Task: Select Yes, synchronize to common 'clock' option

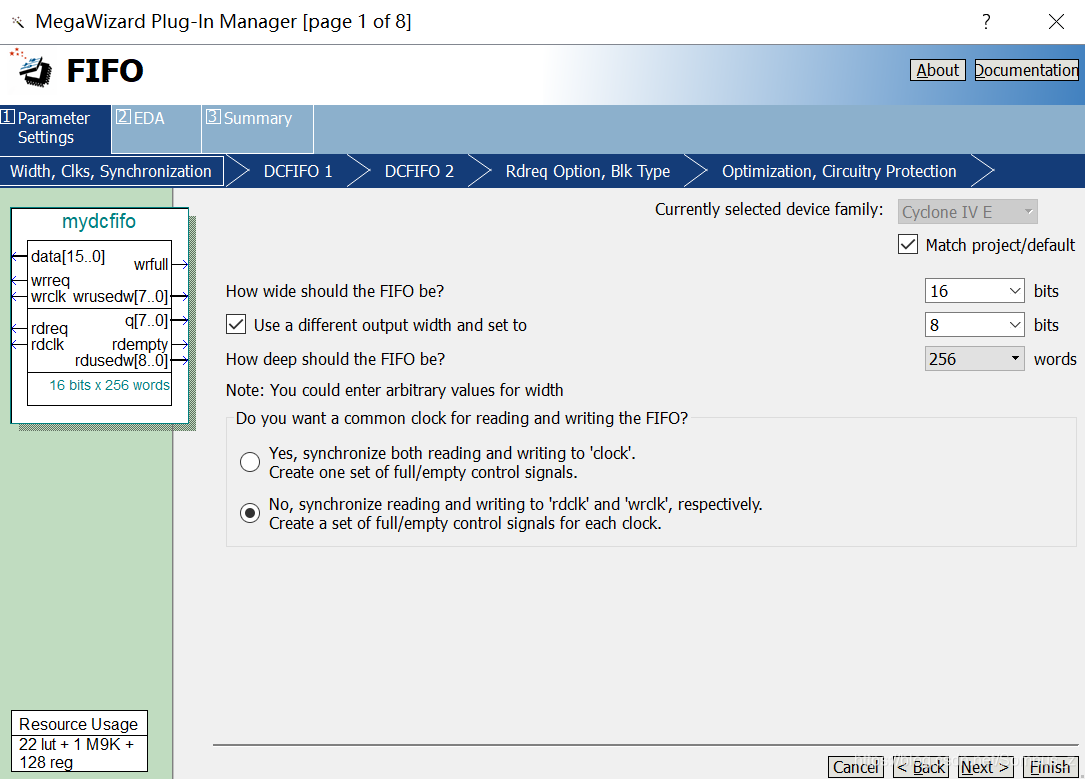Action: pos(250,462)
